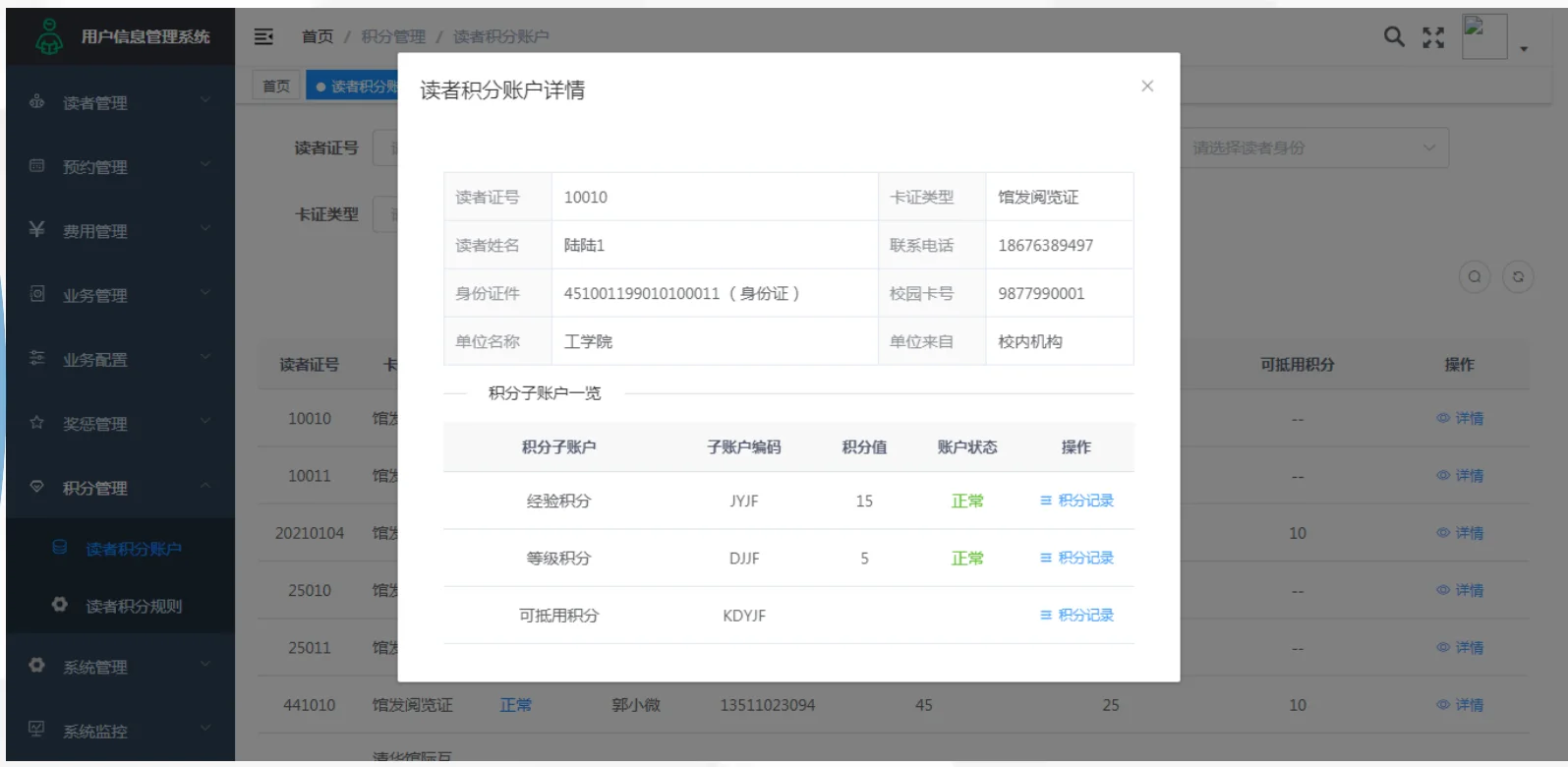Image resolution: width=1568 pixels, height=767 pixels.
Task: Click the round search button above table
Action: 1475,276
